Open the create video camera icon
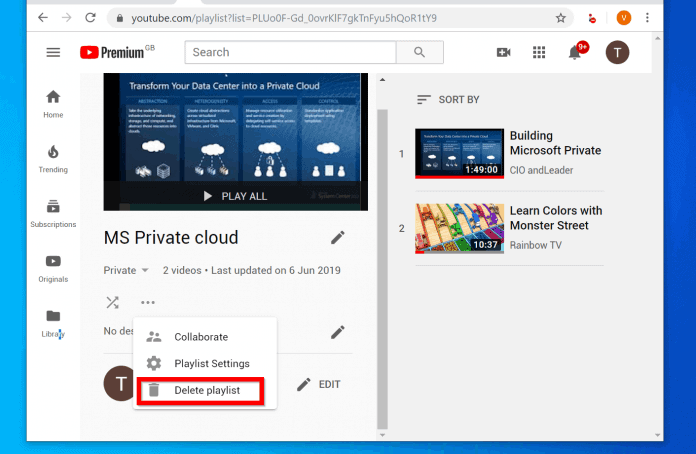 pos(503,52)
